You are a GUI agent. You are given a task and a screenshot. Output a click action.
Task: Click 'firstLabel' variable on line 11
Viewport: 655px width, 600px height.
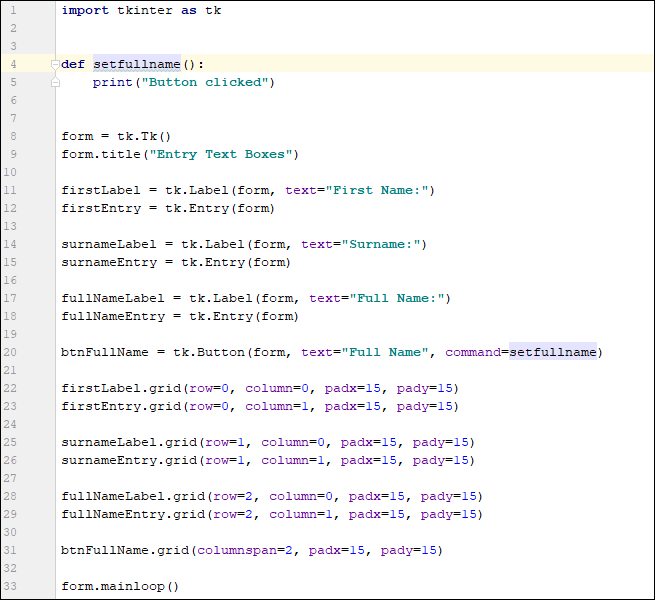click(x=101, y=190)
